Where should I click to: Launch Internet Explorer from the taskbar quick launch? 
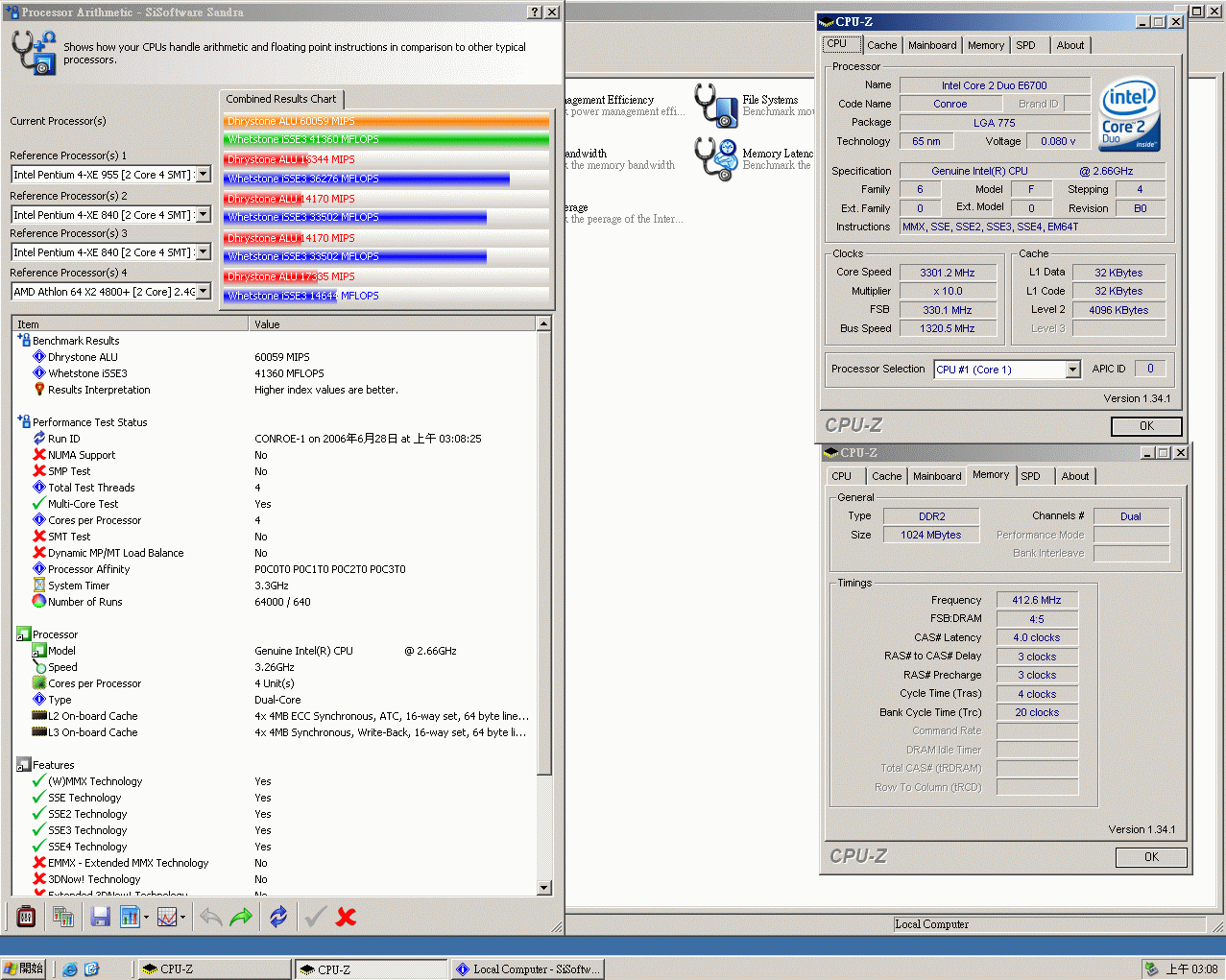pyautogui.click(x=70, y=969)
